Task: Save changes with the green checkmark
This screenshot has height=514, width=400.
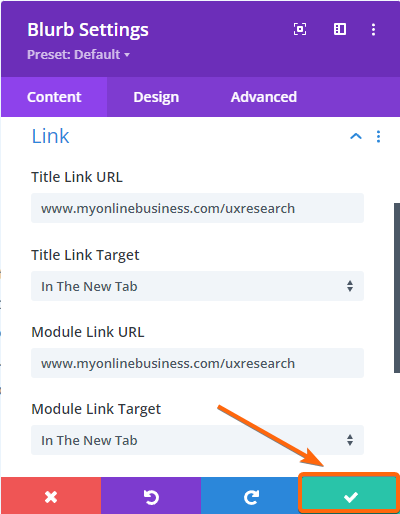Action: [x=350, y=495]
